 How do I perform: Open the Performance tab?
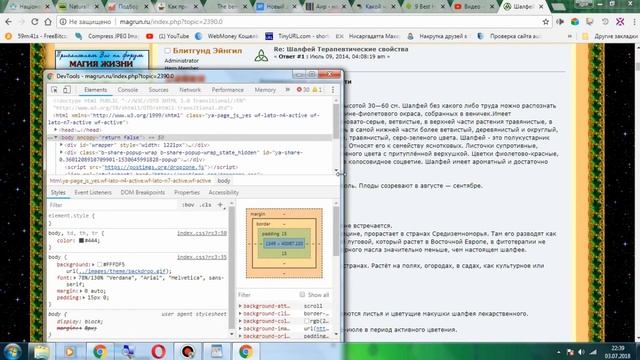[227, 90]
